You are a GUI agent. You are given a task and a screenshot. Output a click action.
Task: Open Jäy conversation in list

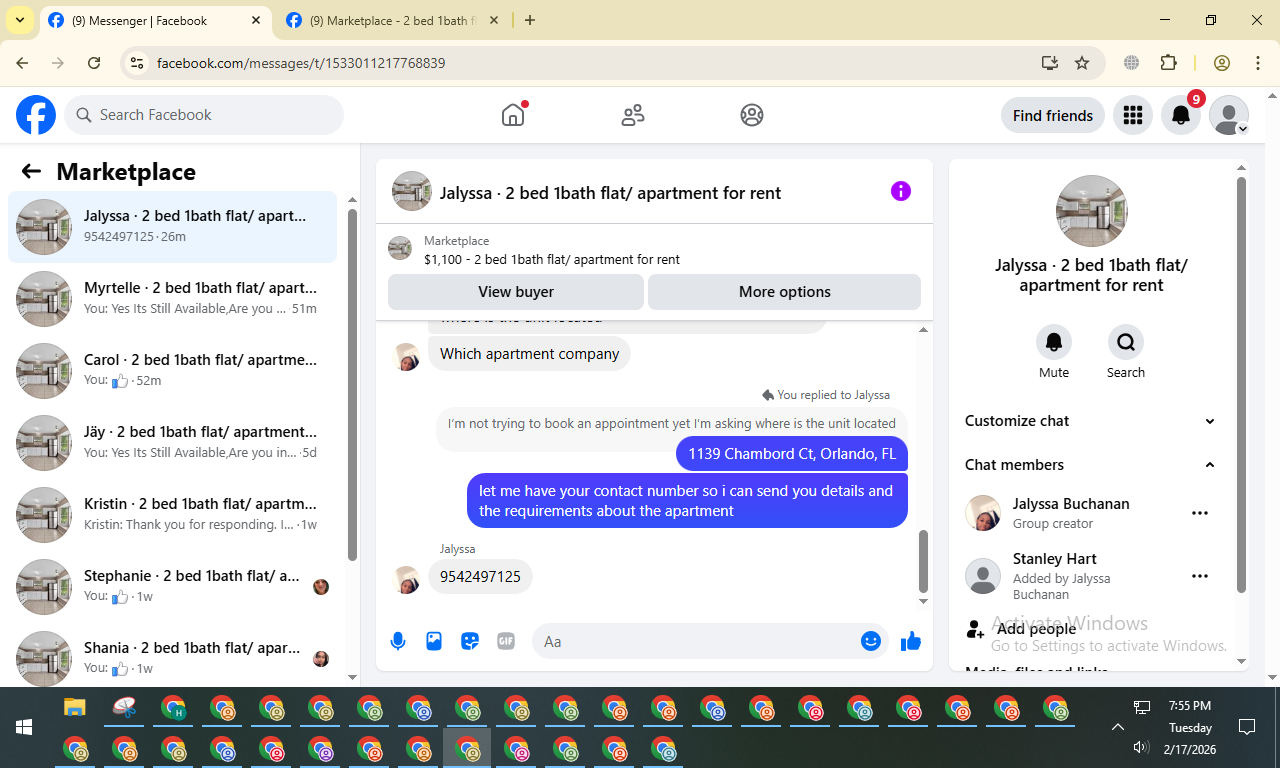173,443
